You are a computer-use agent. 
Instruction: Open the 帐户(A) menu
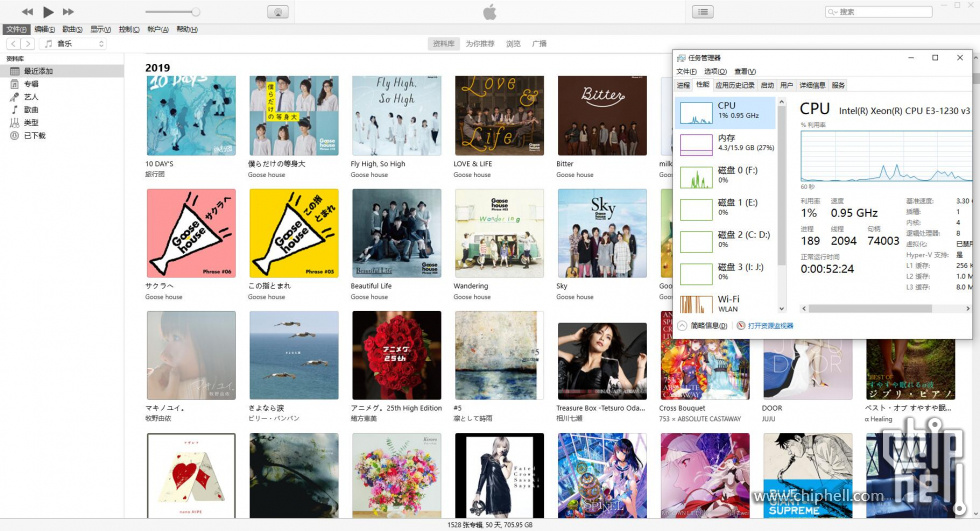click(x=158, y=29)
